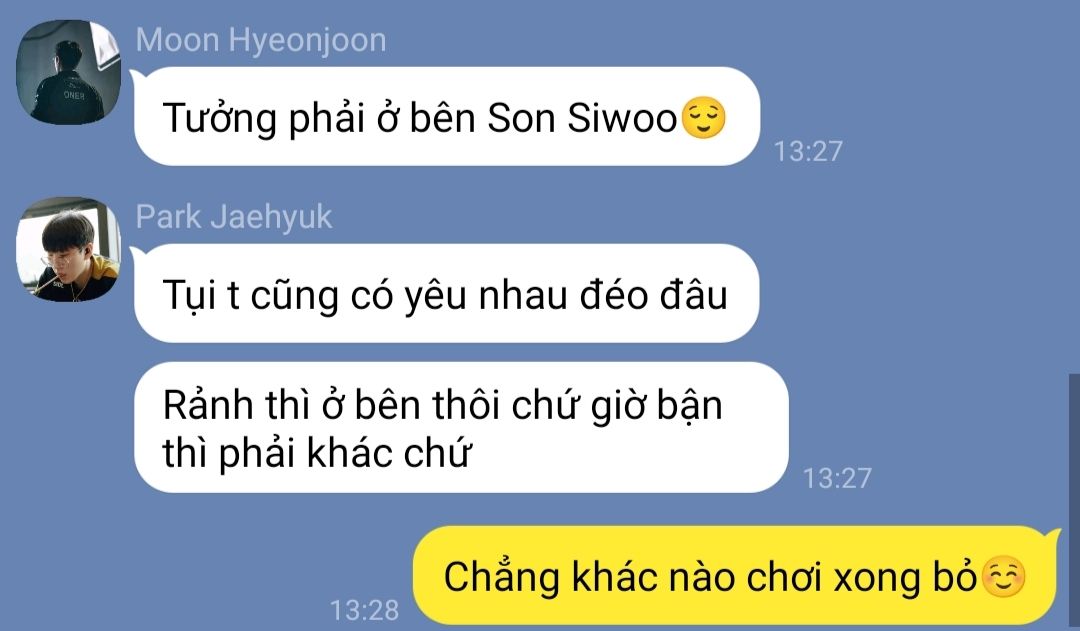Click the words 'thì phải khác chứ' in the two-line message
This screenshot has width=1080, height=631.
point(317,453)
